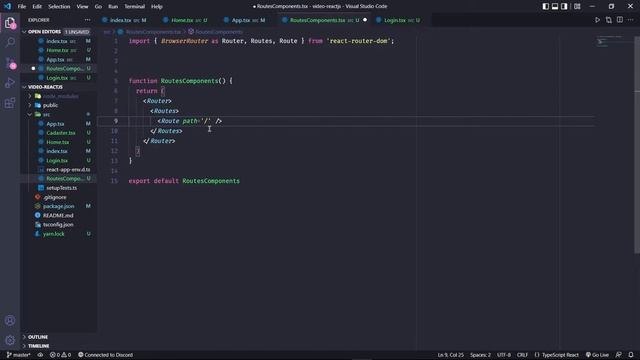Open the Customize Layout icon
640x360 pixels.
pos(577,6)
